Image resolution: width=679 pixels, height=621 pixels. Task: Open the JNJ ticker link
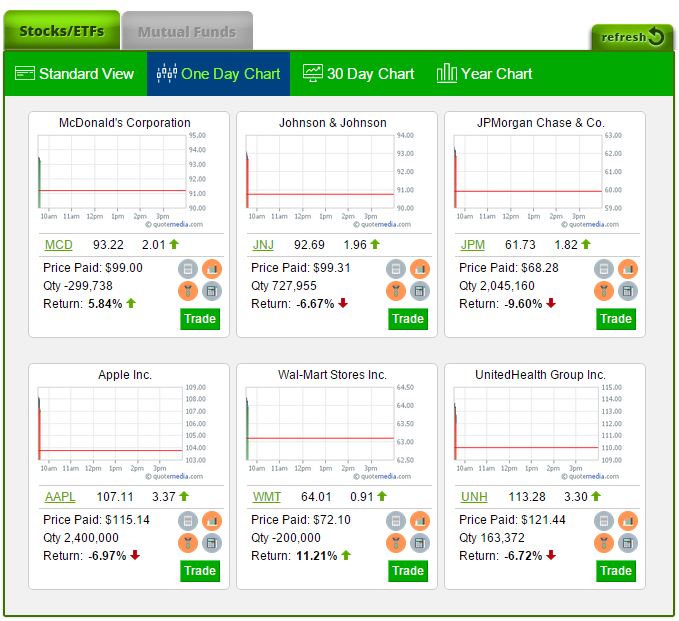pos(263,245)
